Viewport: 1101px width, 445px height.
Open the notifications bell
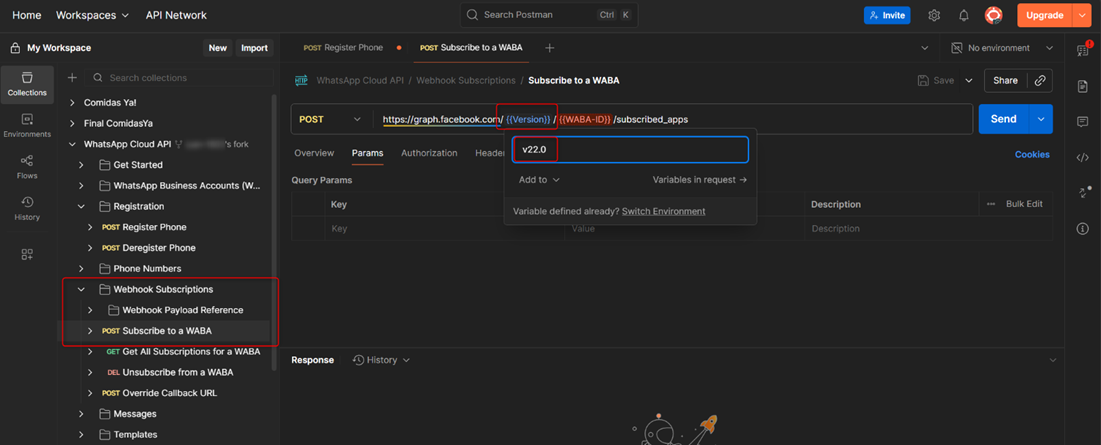pos(964,16)
